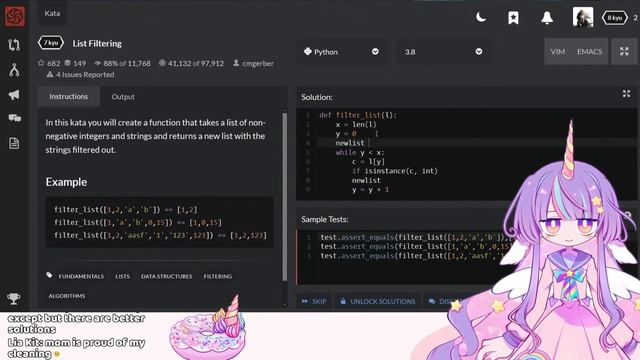The image size is (640, 360).
Task: Open the List Filtering kata title
Action: (97, 43)
